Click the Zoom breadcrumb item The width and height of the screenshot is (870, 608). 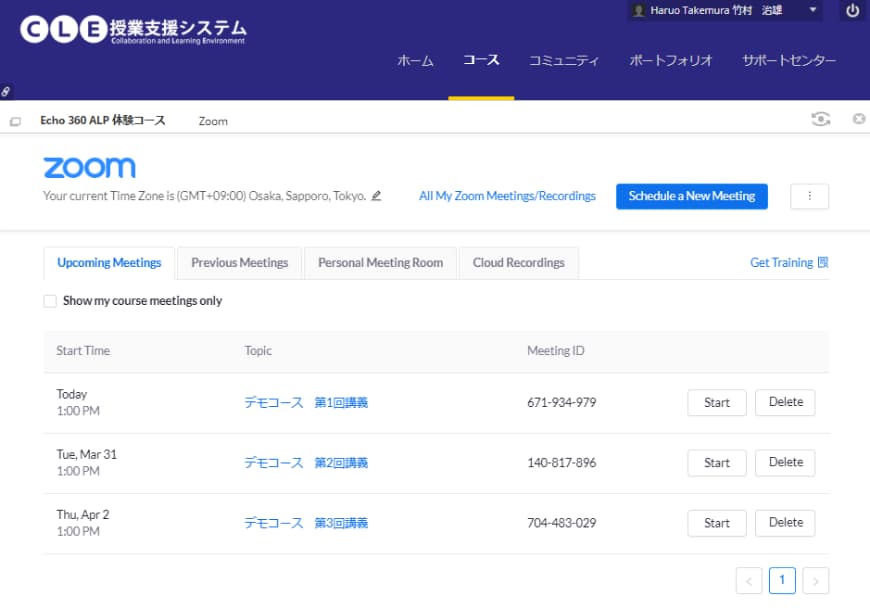tap(213, 121)
